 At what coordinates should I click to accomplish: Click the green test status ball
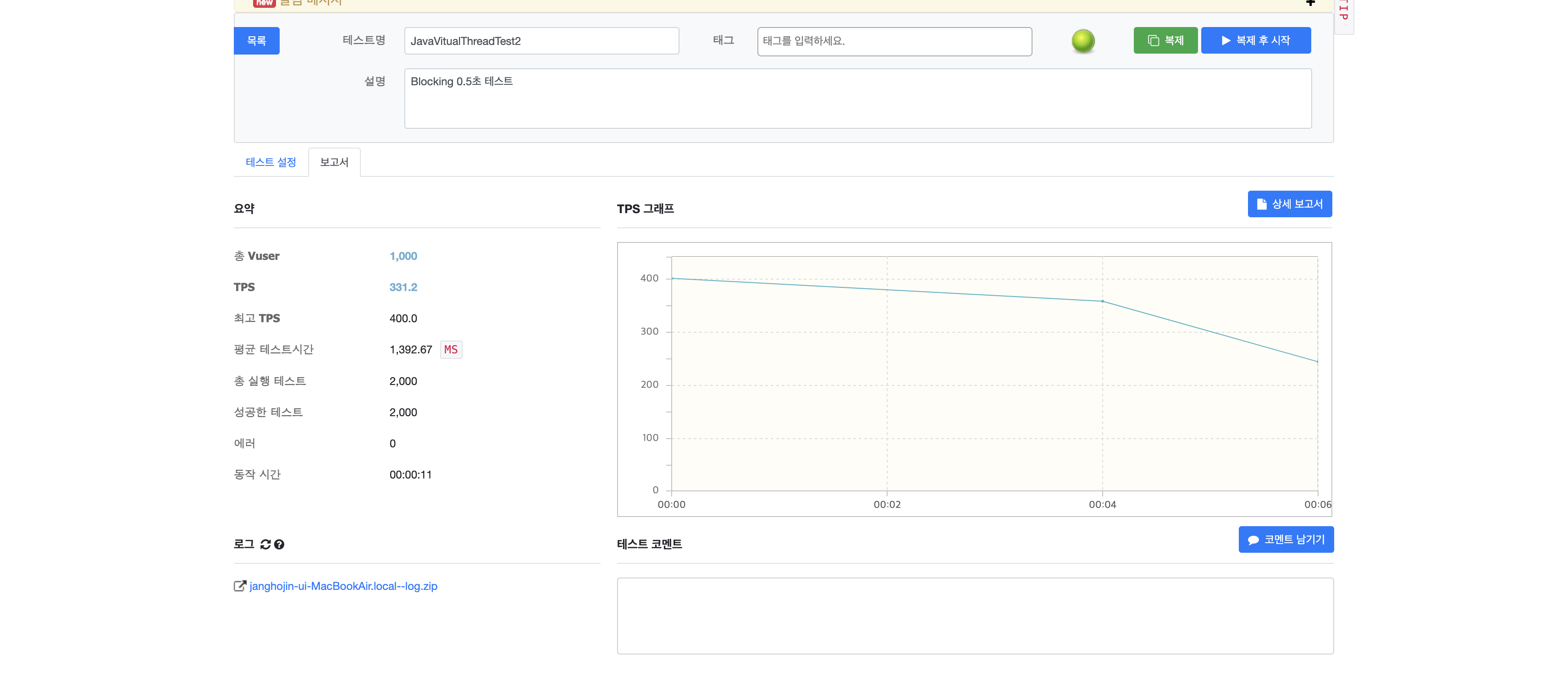[x=1083, y=41]
